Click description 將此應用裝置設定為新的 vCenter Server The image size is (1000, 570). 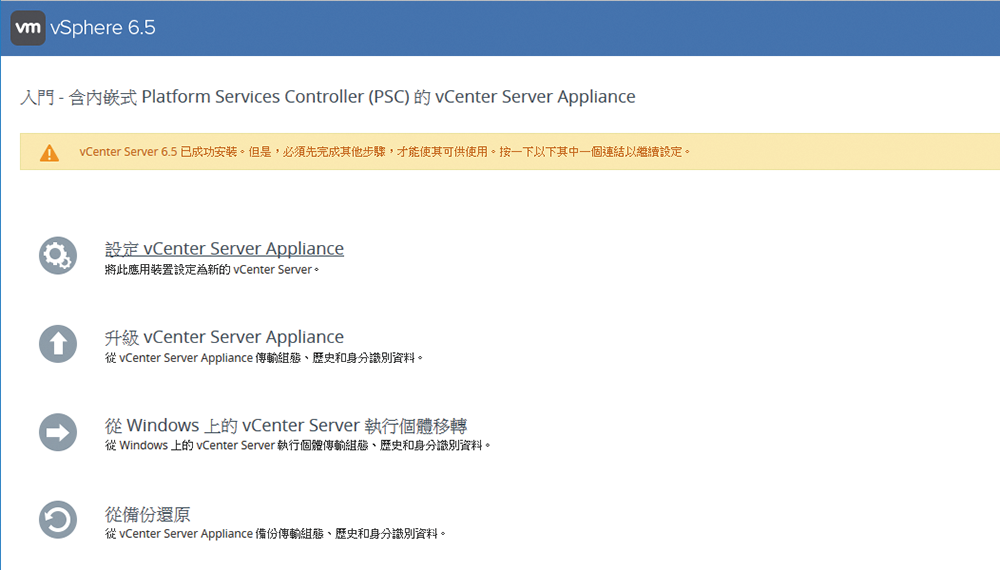pyautogui.click(x=212, y=270)
